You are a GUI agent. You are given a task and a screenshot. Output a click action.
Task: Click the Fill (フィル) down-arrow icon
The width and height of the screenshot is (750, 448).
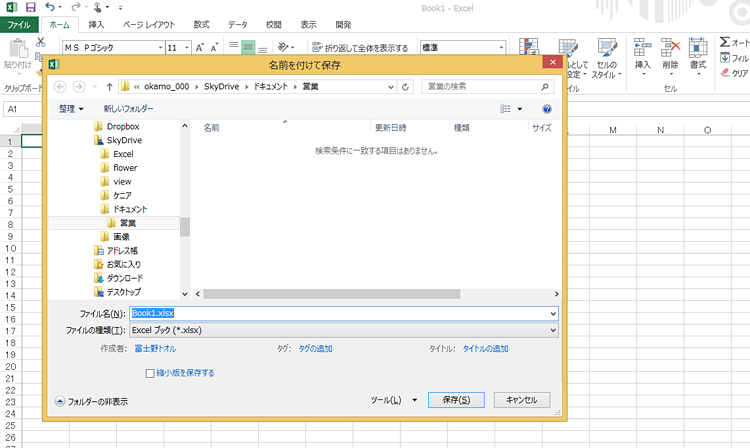pyautogui.click(x=725, y=58)
